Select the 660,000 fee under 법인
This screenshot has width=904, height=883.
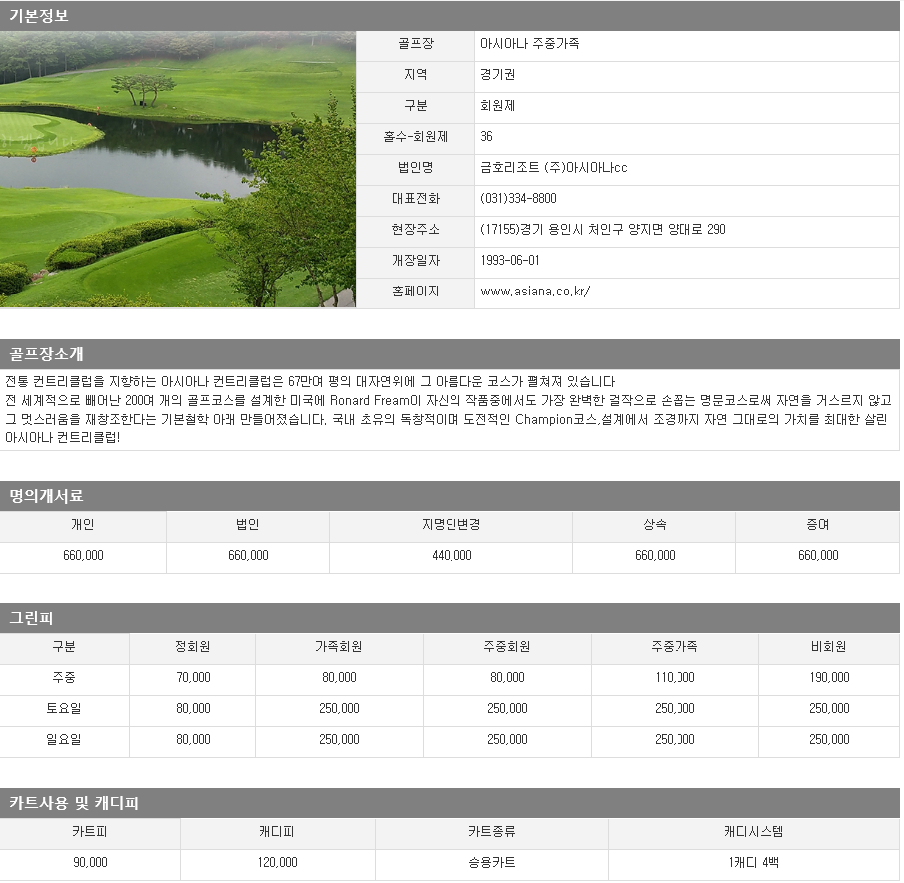pyautogui.click(x=248, y=556)
